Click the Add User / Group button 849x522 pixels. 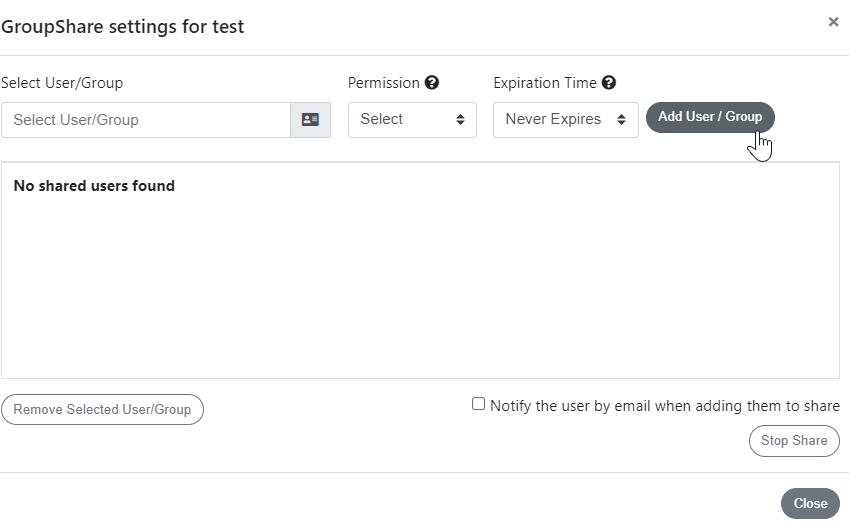(x=710, y=117)
